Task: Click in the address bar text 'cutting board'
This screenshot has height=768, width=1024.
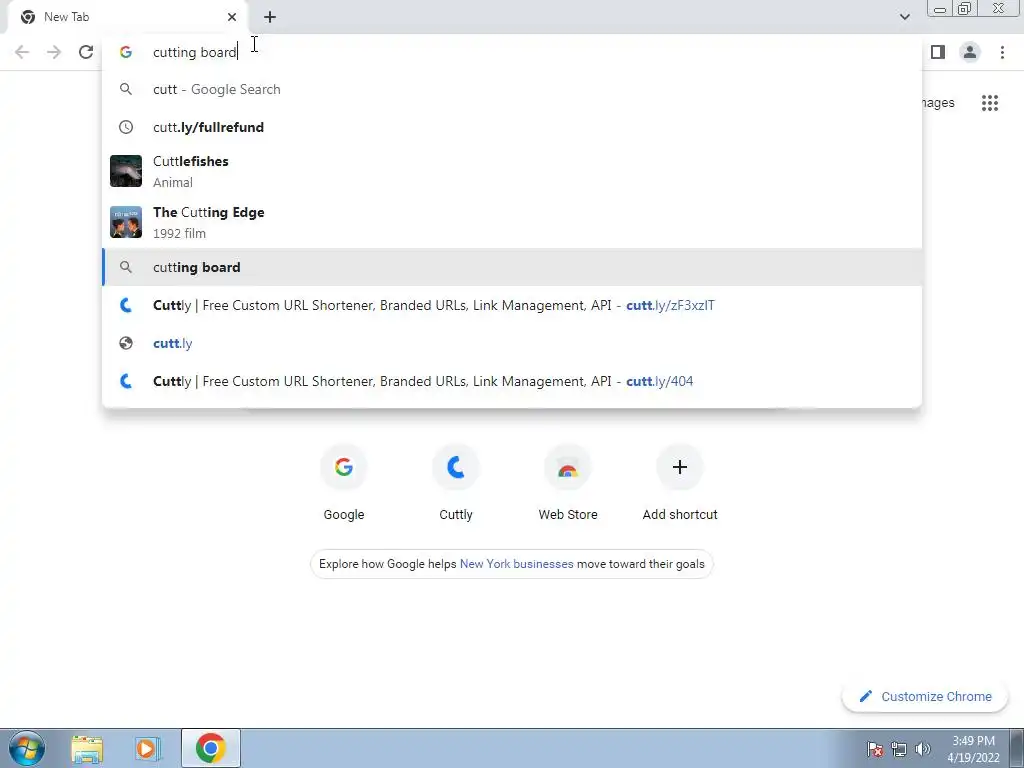Action: 194,52
